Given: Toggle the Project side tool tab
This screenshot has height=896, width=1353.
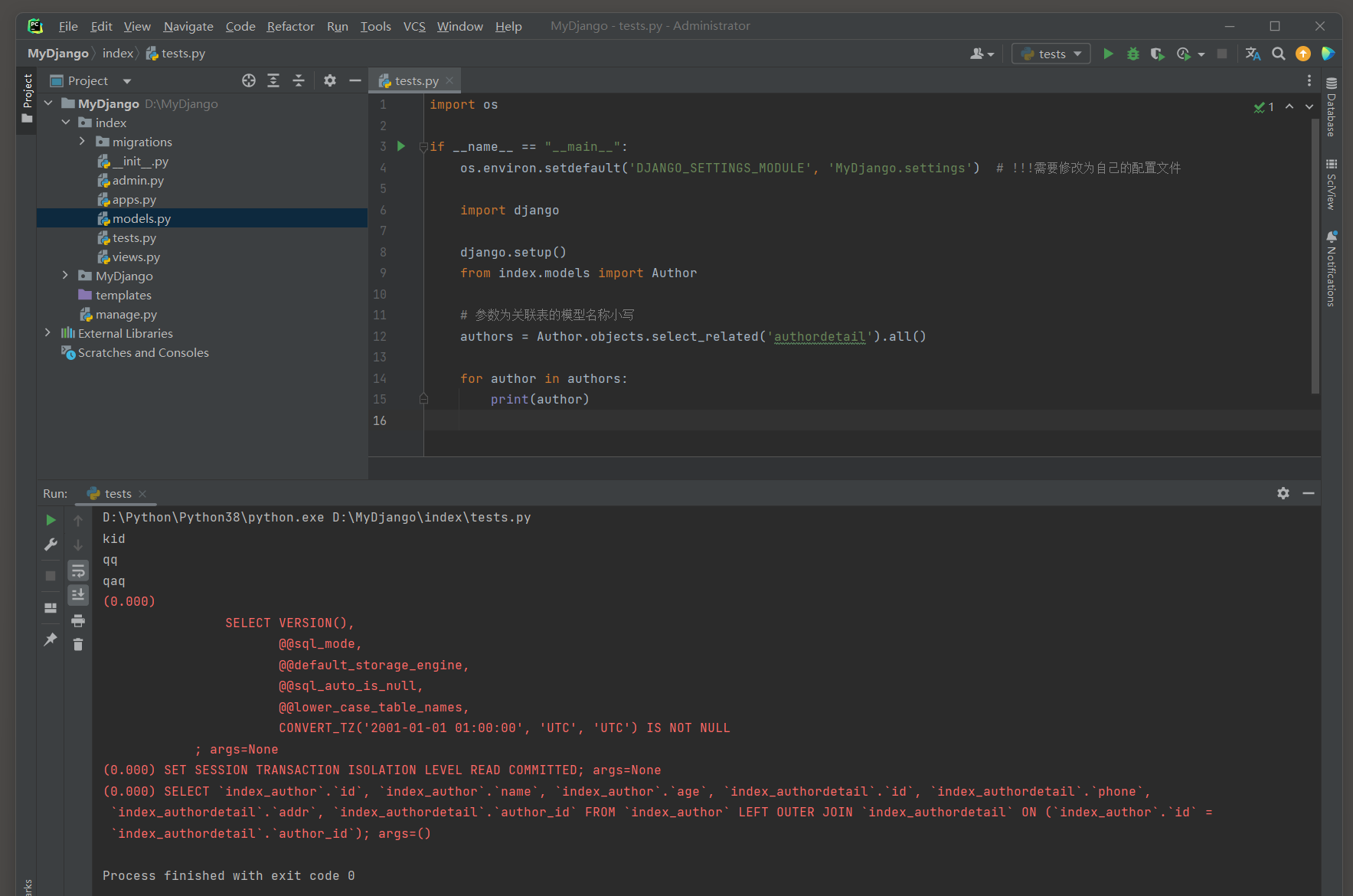Looking at the screenshot, I should [x=28, y=99].
